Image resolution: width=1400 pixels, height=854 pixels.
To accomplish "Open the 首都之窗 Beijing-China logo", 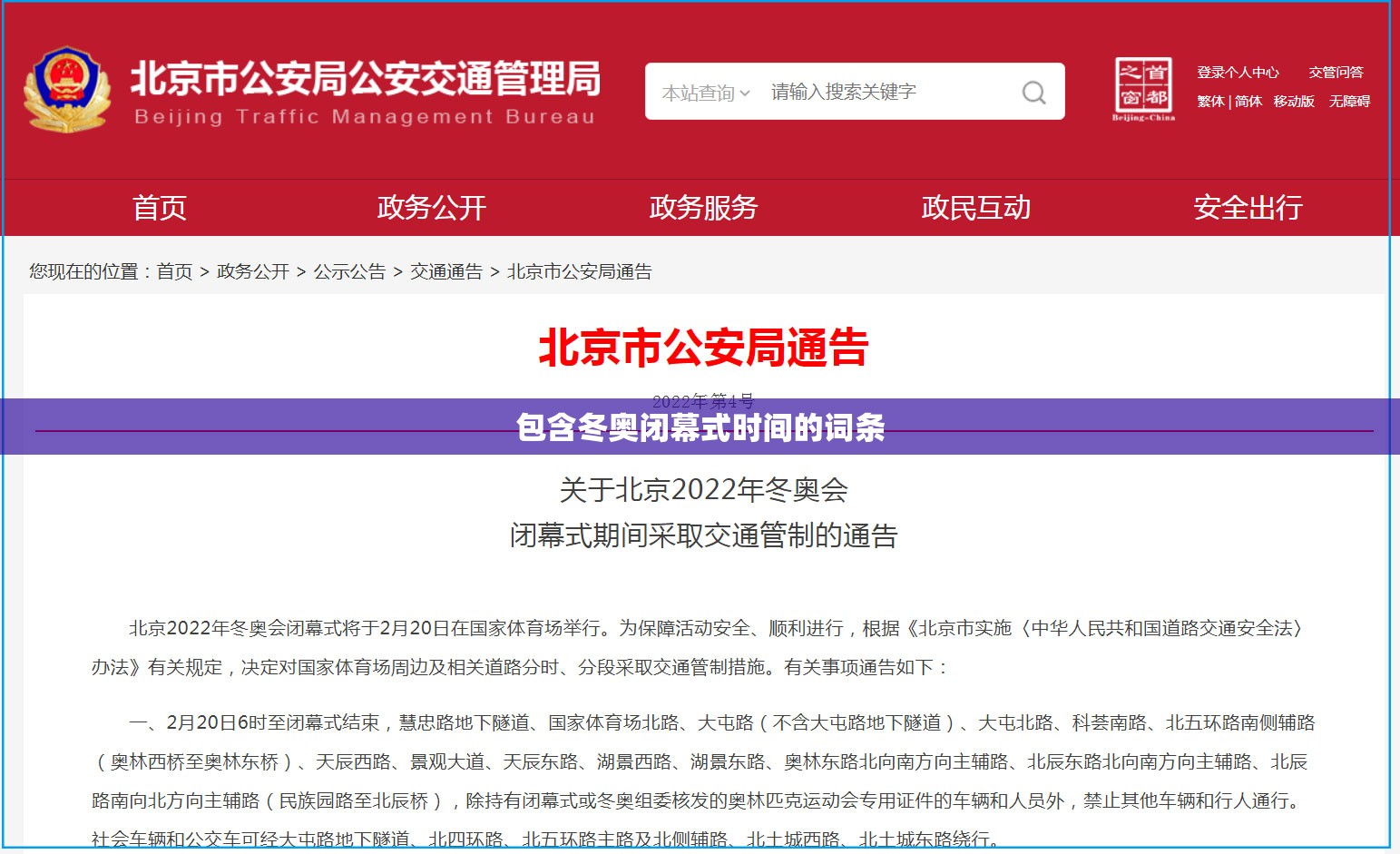I will [x=1143, y=90].
